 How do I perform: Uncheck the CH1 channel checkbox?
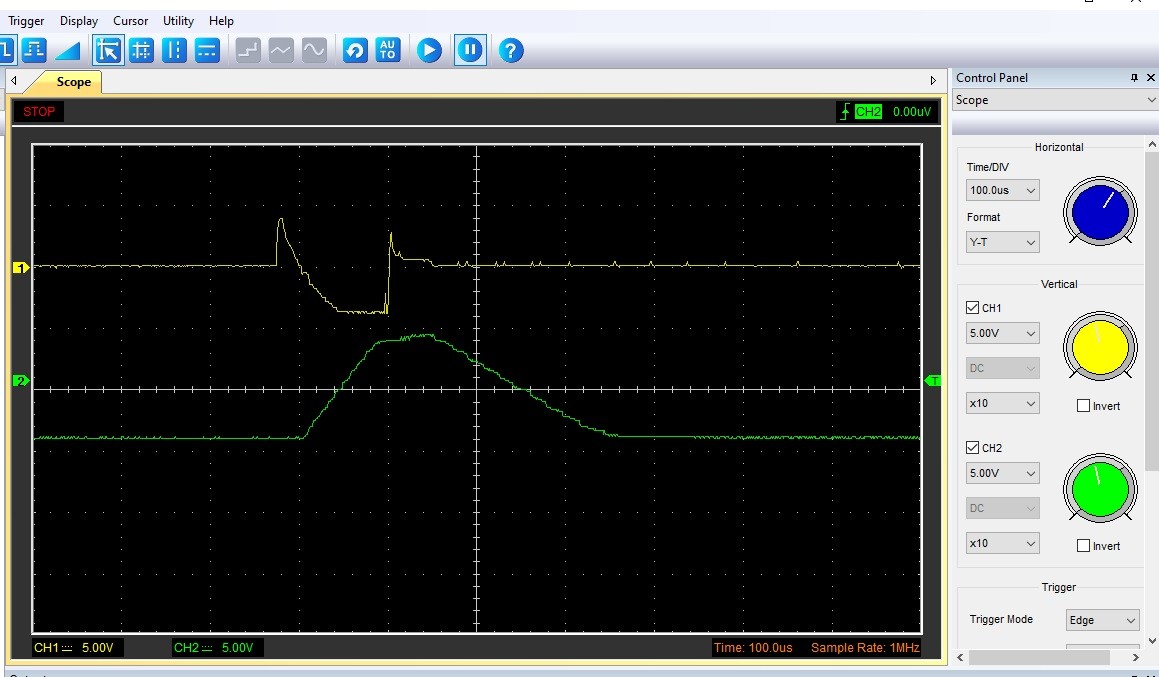(973, 308)
